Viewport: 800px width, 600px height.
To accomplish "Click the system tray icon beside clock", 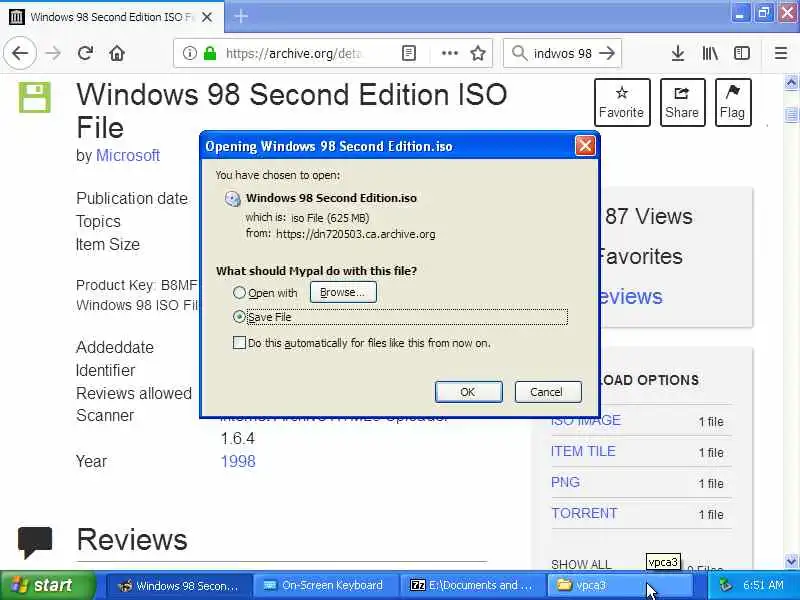I will point(725,585).
